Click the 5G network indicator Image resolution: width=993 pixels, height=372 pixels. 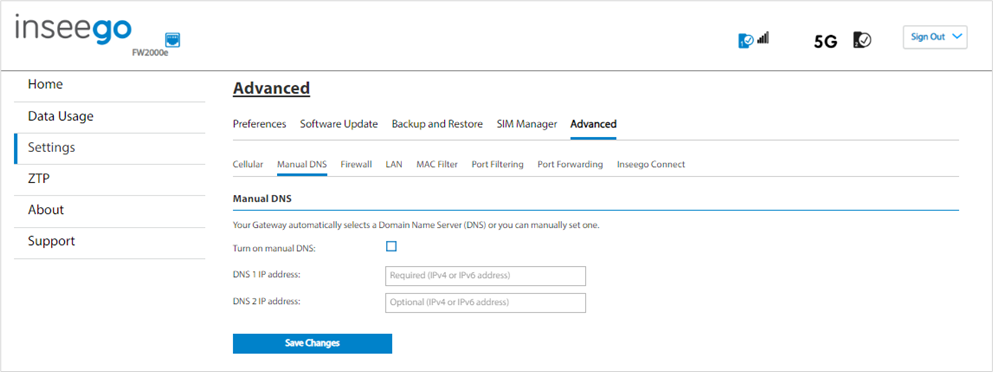coord(825,42)
